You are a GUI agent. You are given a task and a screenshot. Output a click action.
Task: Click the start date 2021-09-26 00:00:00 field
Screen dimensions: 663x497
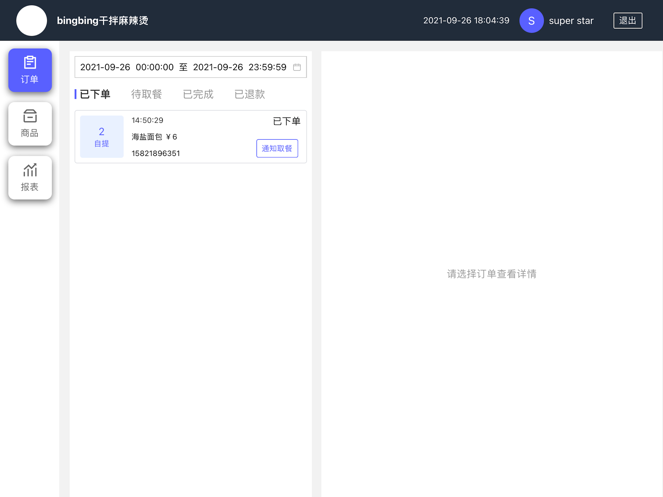point(126,67)
